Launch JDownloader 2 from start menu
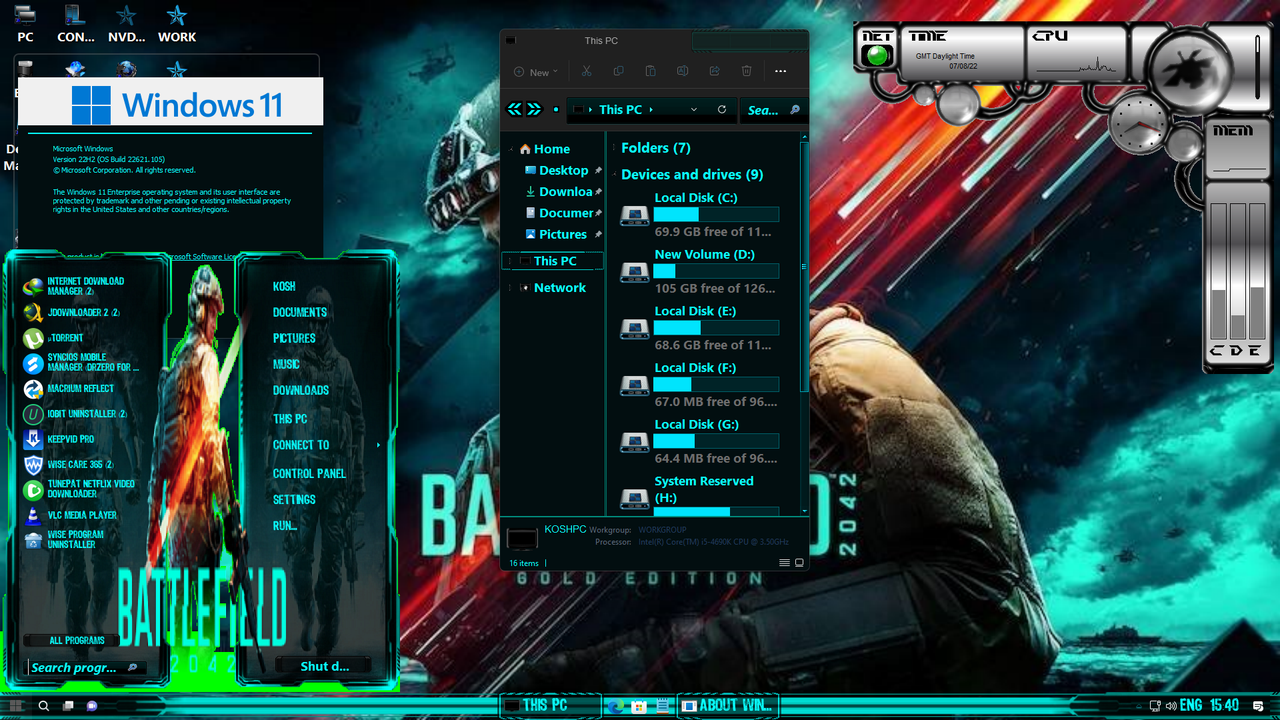Image resolution: width=1280 pixels, height=720 pixels. pyautogui.click(x=71, y=312)
